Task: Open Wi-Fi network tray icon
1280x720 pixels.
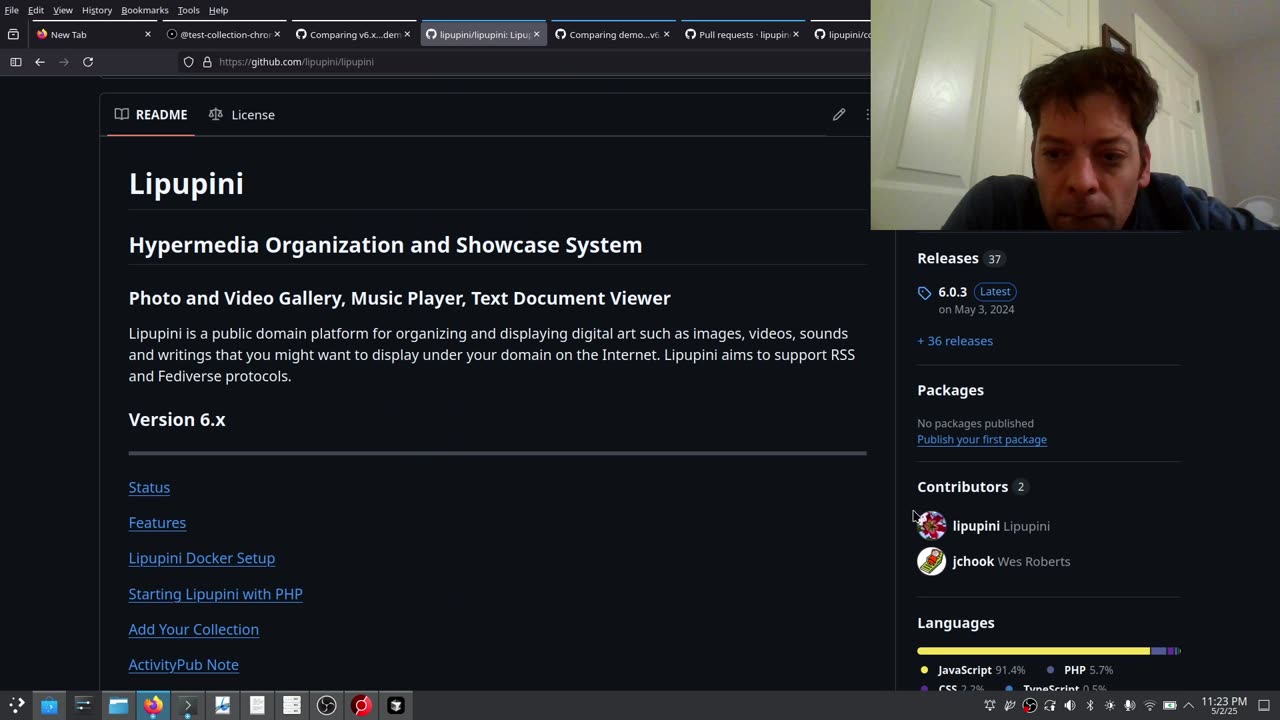Action: point(1150,705)
